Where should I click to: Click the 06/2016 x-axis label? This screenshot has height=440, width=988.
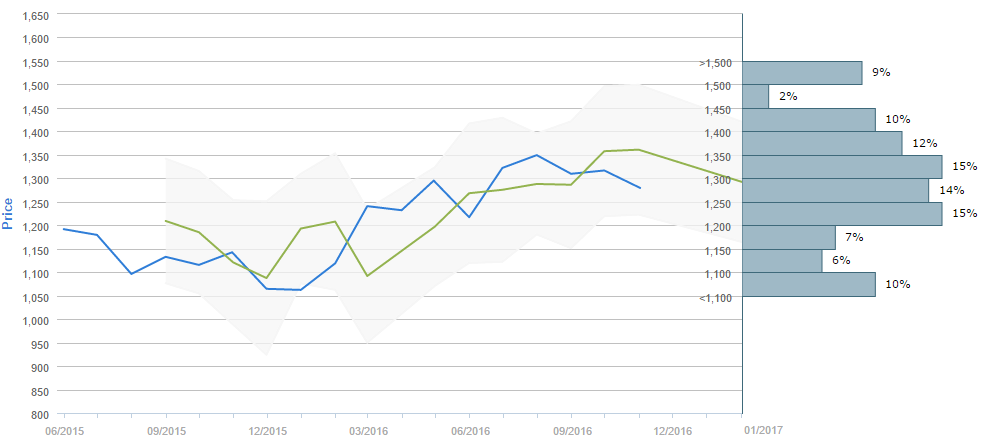[x=470, y=430]
